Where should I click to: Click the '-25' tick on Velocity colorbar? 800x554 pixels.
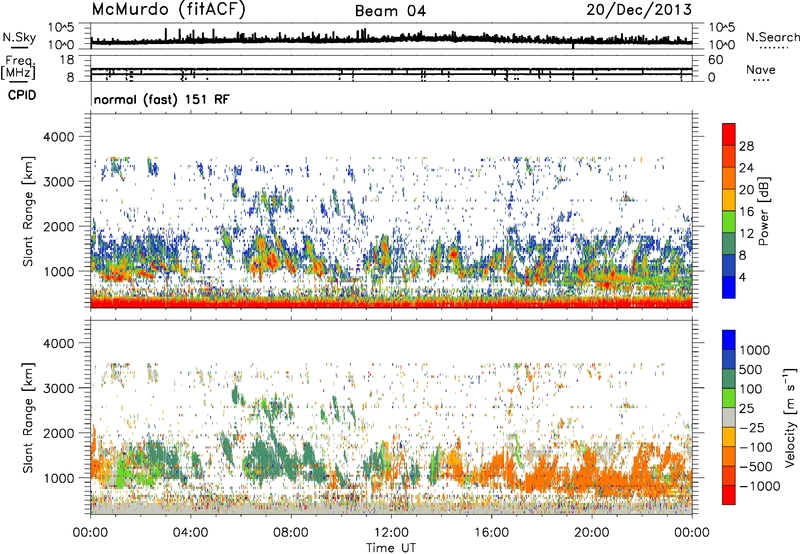(752, 427)
